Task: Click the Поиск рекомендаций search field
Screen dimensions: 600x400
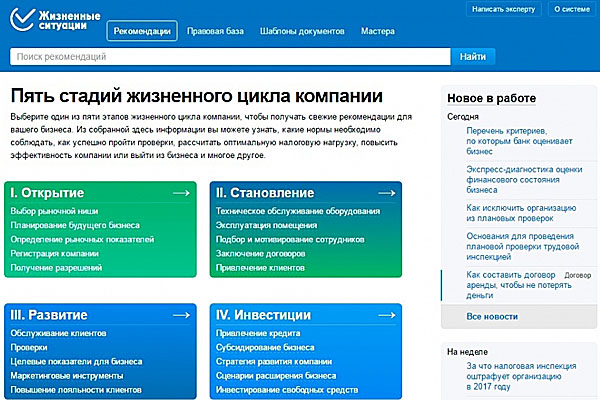Action: pyautogui.click(x=230, y=57)
